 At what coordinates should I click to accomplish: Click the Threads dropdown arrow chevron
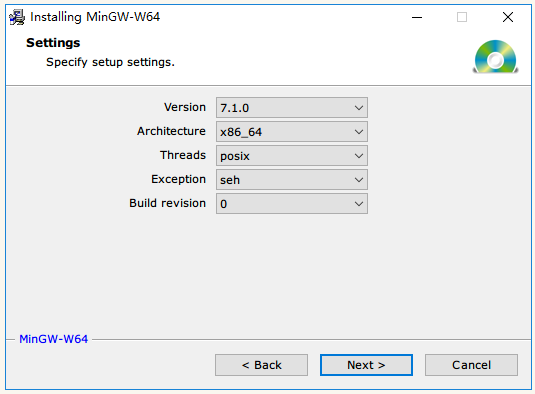pyautogui.click(x=359, y=156)
